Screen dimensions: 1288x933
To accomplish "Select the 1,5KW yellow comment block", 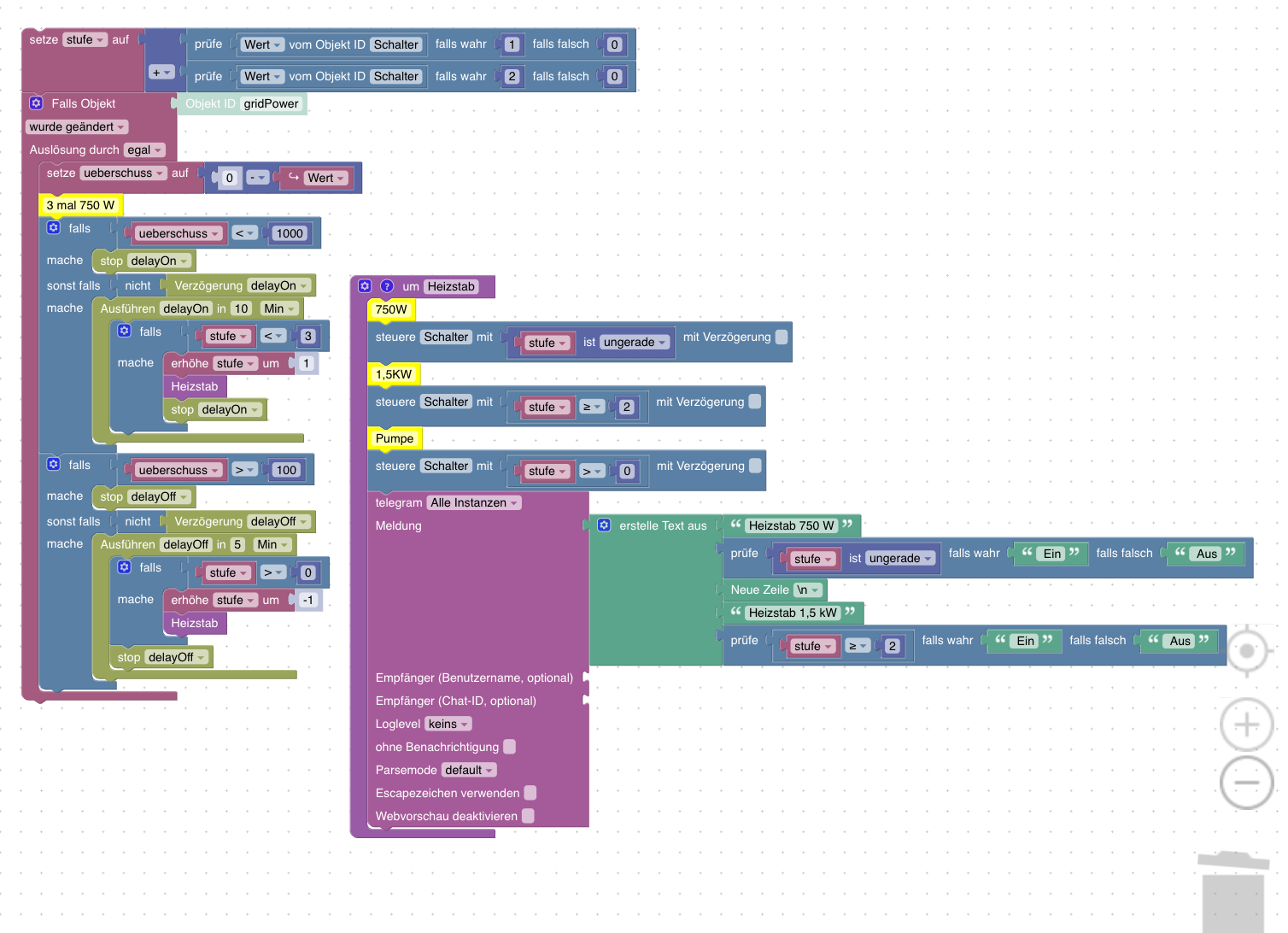I will pyautogui.click(x=394, y=374).
